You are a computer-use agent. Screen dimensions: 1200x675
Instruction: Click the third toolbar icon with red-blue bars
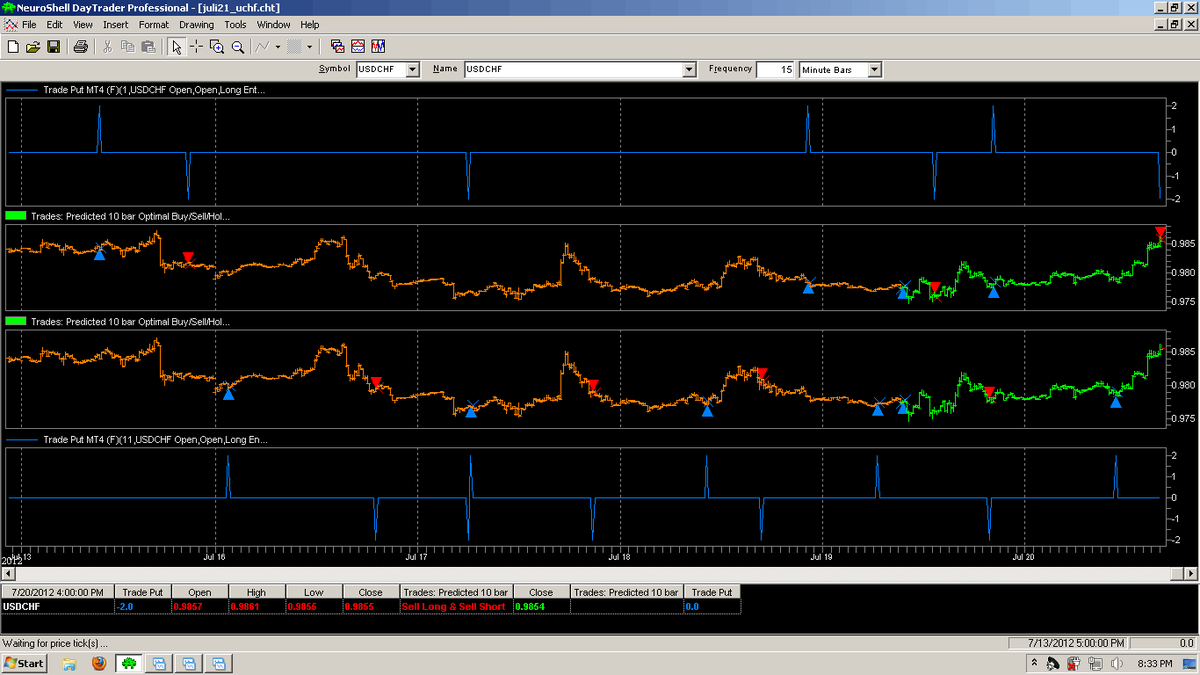tap(379, 46)
